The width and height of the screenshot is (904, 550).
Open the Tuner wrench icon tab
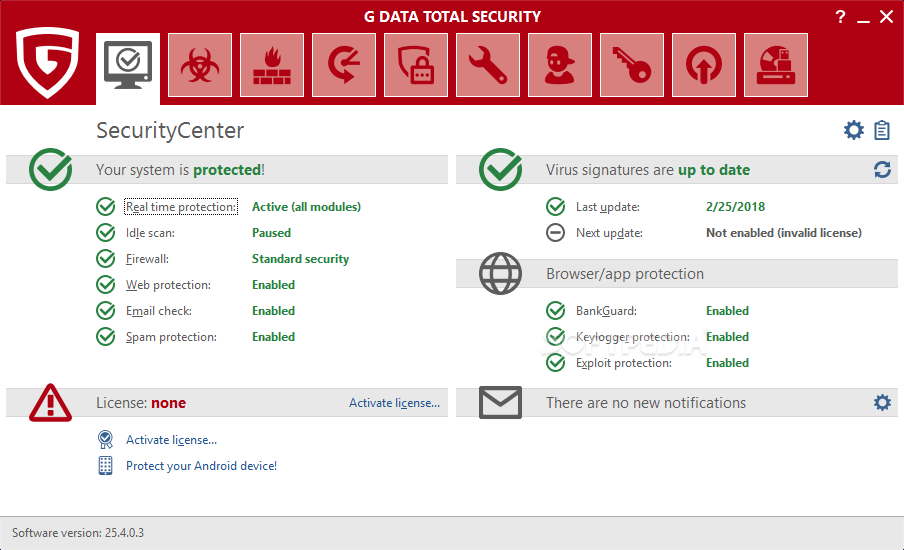pos(488,65)
